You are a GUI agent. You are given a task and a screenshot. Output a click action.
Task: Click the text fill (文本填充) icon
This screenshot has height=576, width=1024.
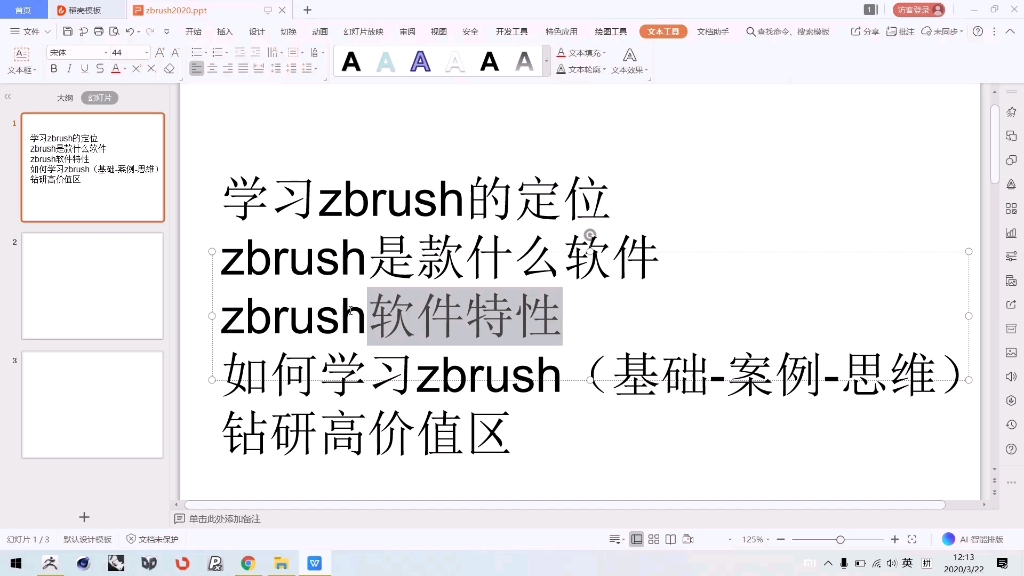click(x=561, y=53)
